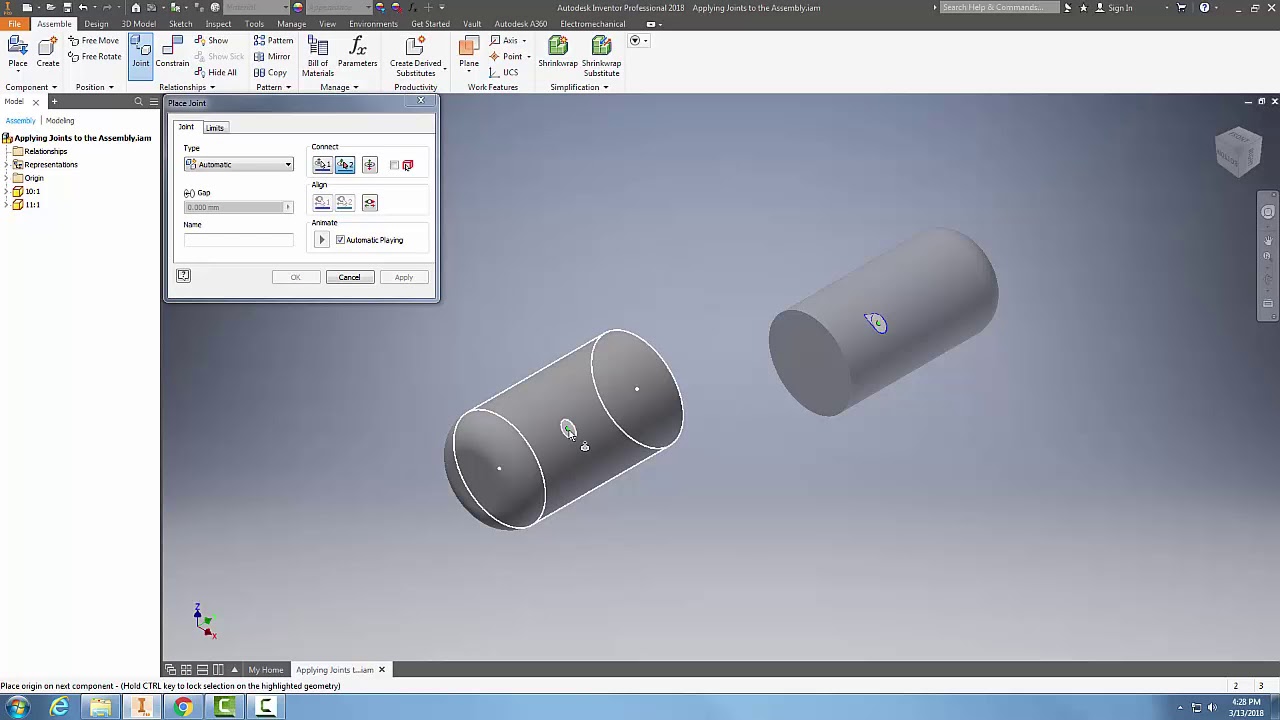
Task: Click Sign In
Action: coord(1120,8)
